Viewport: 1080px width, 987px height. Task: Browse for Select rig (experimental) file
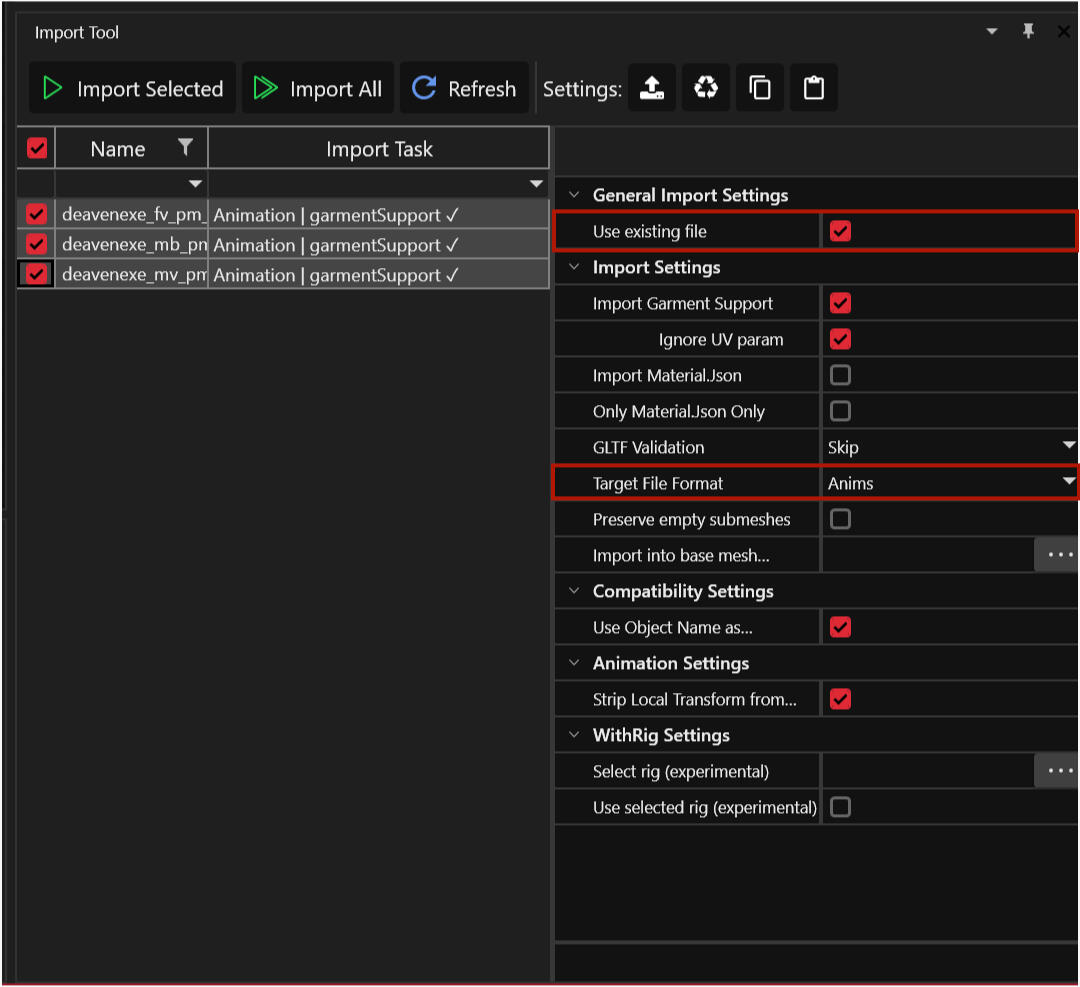pos(1056,771)
